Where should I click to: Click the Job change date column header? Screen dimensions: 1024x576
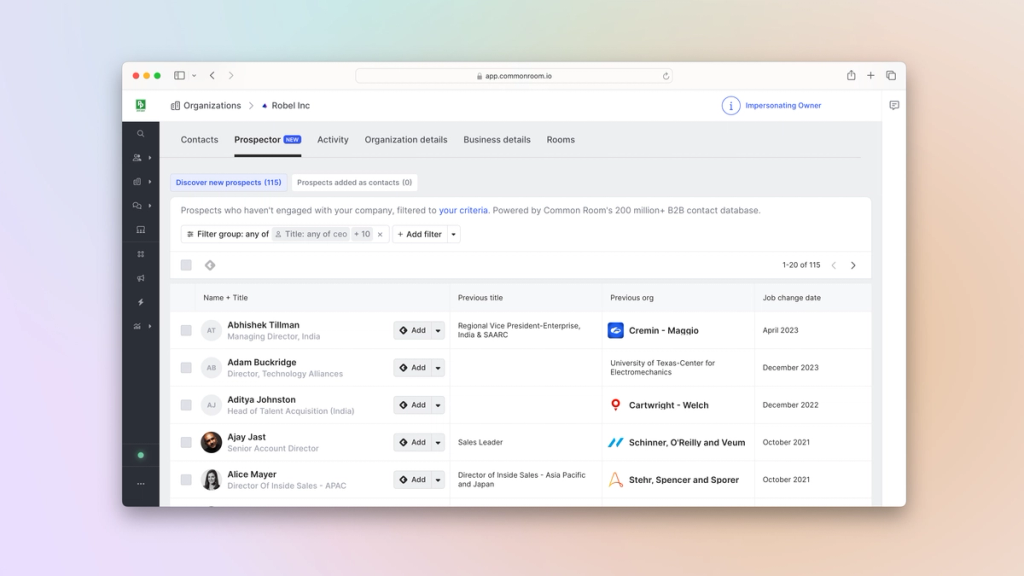pyautogui.click(x=792, y=298)
